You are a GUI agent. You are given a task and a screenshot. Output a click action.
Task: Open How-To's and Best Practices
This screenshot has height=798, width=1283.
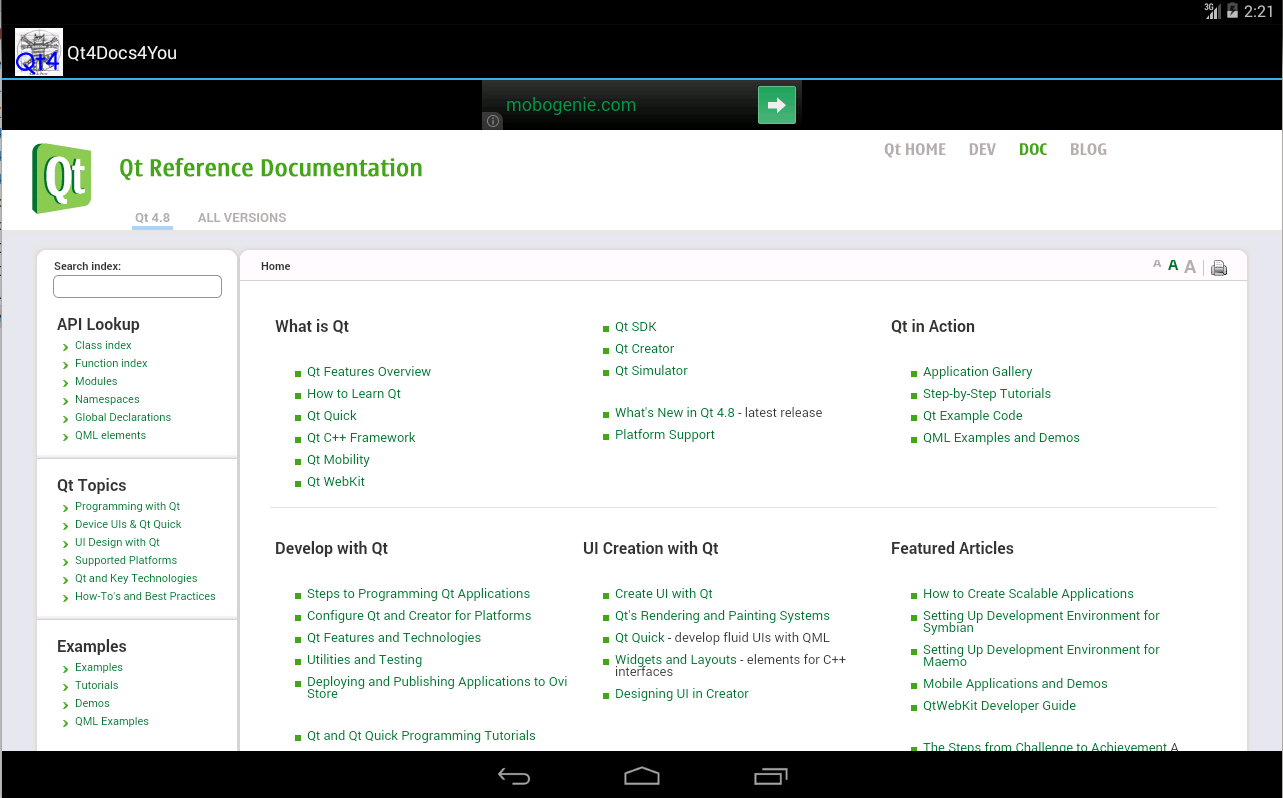(x=145, y=596)
